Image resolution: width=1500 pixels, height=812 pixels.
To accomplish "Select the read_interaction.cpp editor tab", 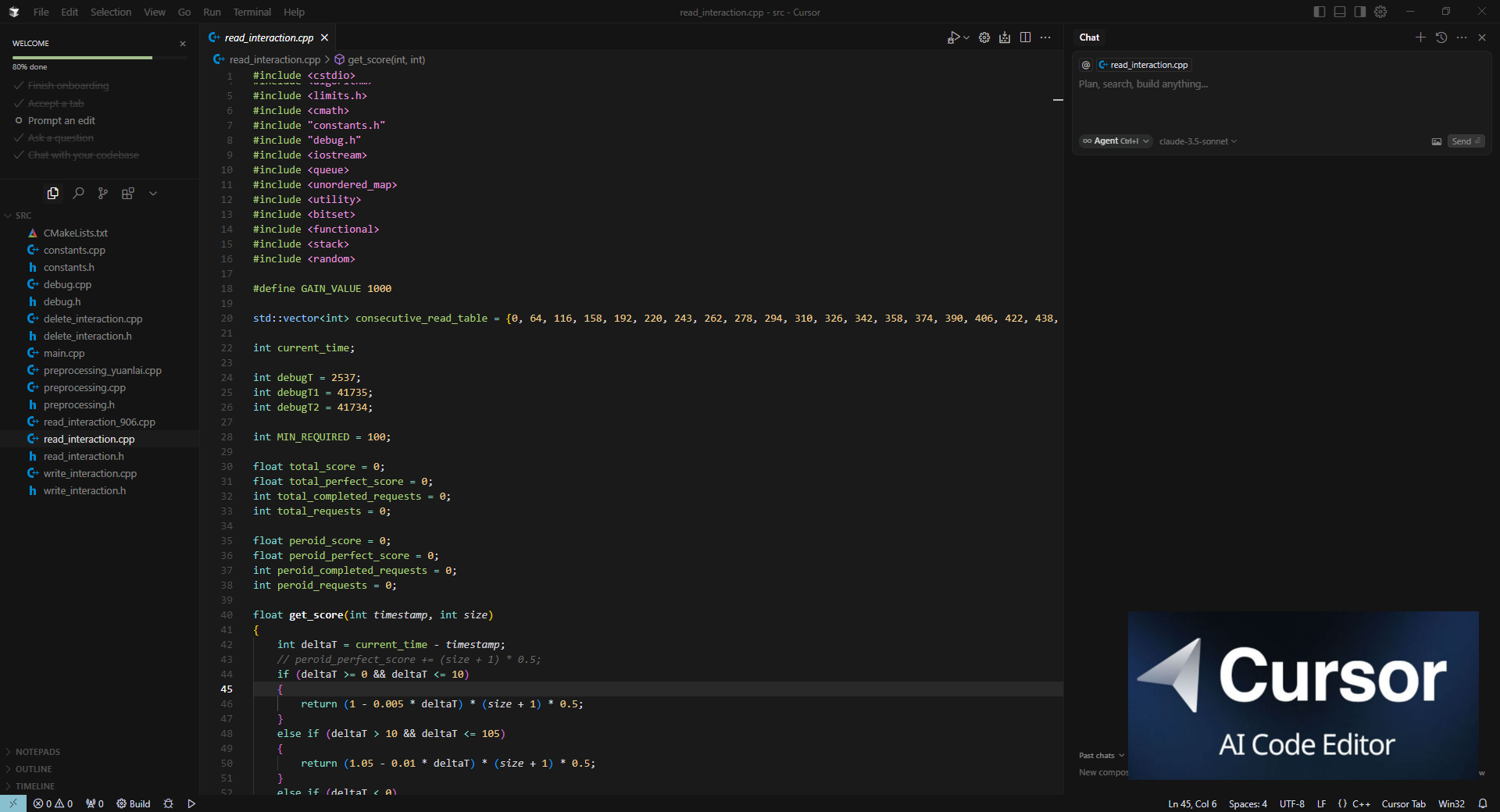I will [x=268, y=37].
